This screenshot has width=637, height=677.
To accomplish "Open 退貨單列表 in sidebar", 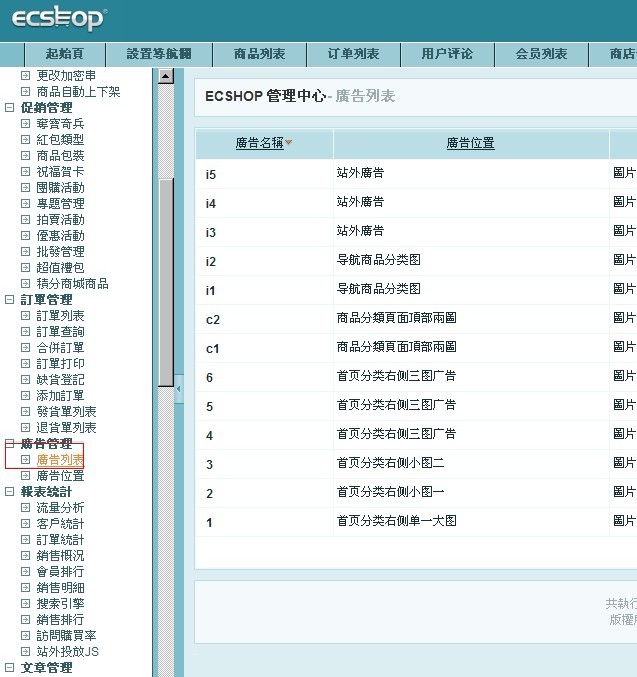I will coord(66,427).
